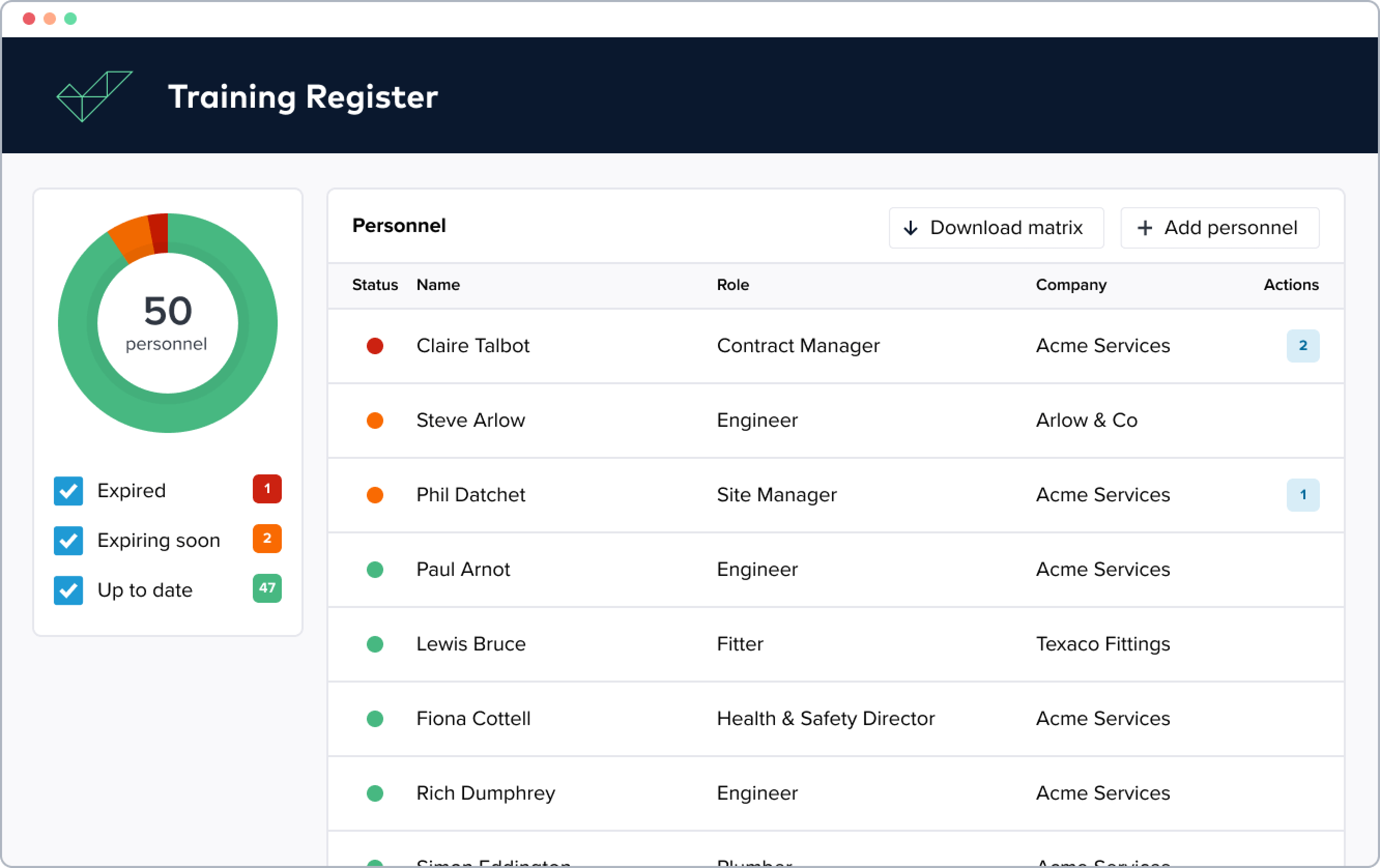Click the Personnel panel heading
Image resolution: width=1380 pixels, height=868 pixels.
point(399,226)
